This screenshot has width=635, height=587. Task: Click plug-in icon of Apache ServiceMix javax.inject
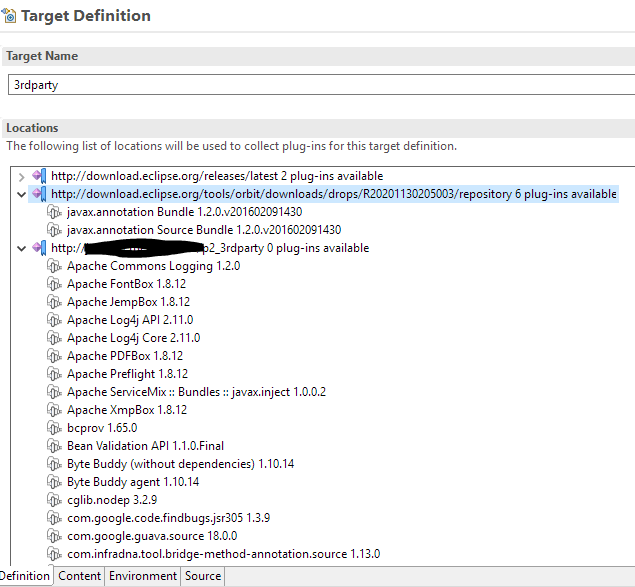click(x=54, y=392)
